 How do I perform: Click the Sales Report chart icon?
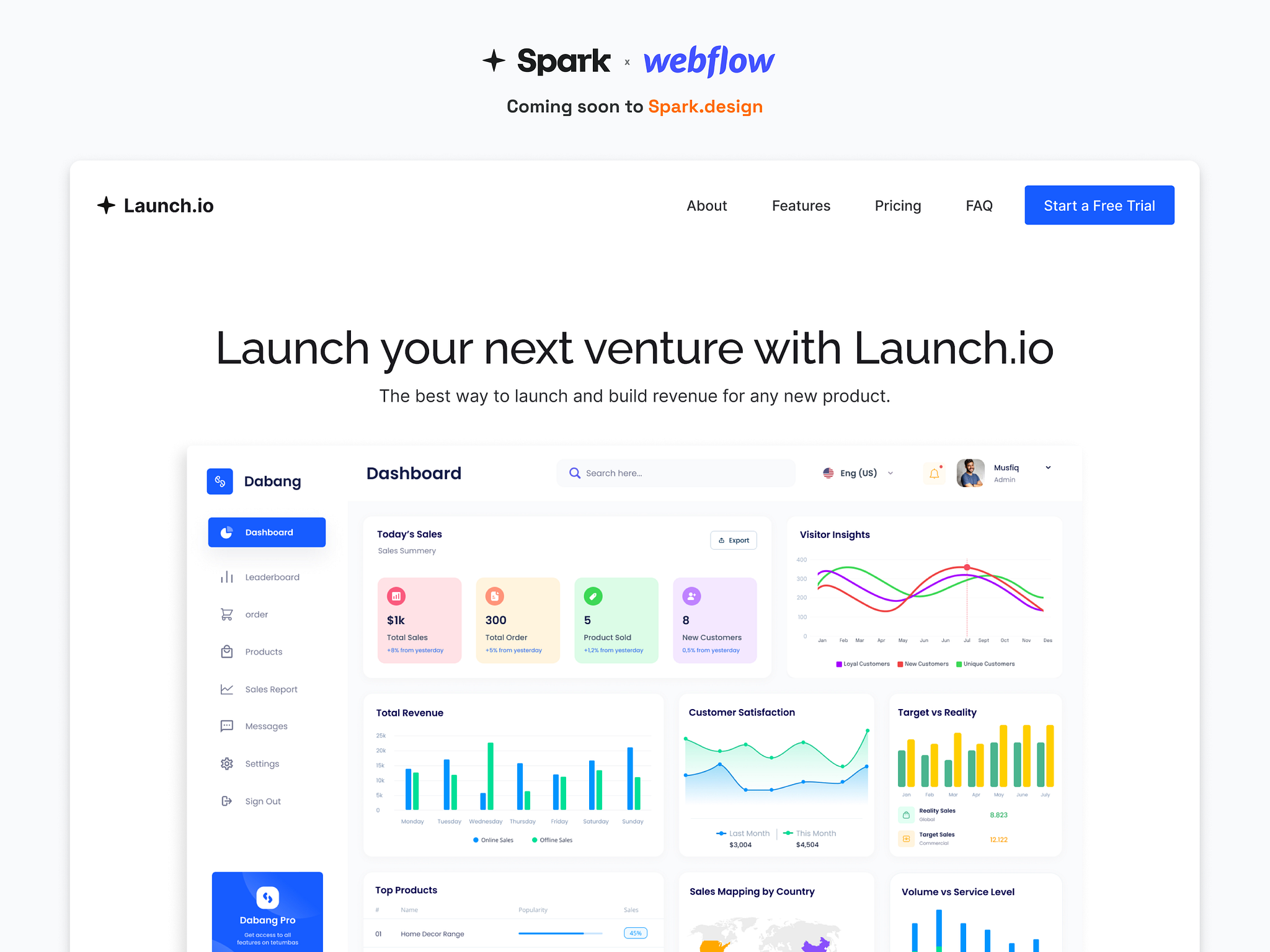click(x=225, y=689)
